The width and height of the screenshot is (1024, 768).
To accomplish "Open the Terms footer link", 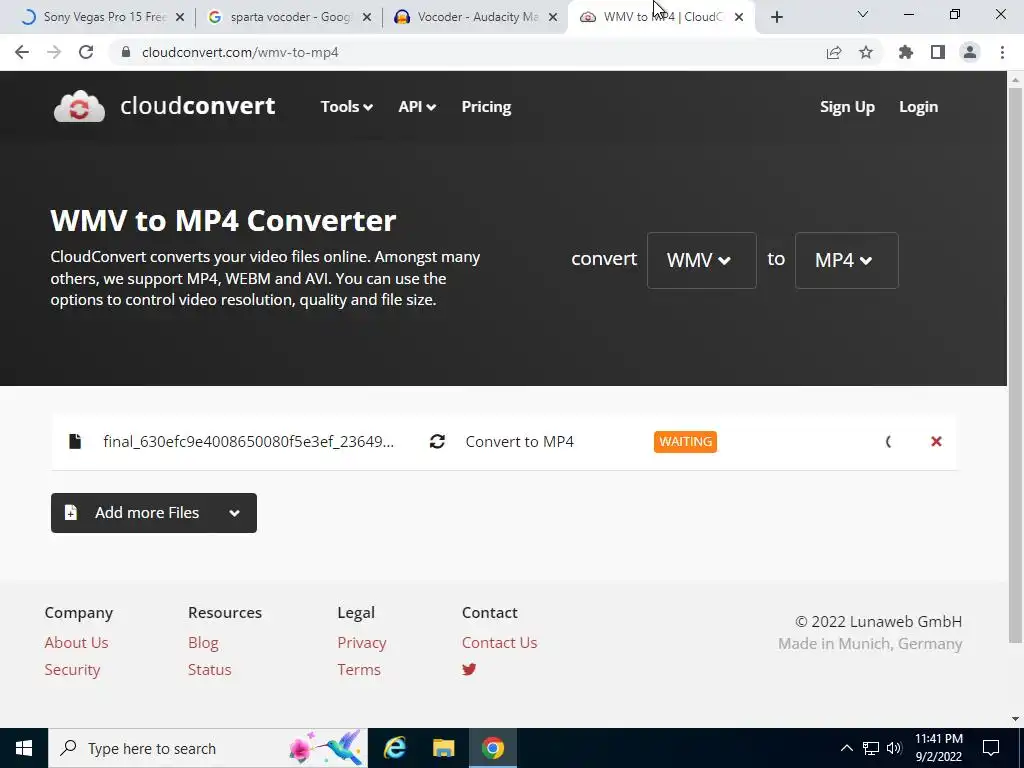I will click(x=359, y=669).
